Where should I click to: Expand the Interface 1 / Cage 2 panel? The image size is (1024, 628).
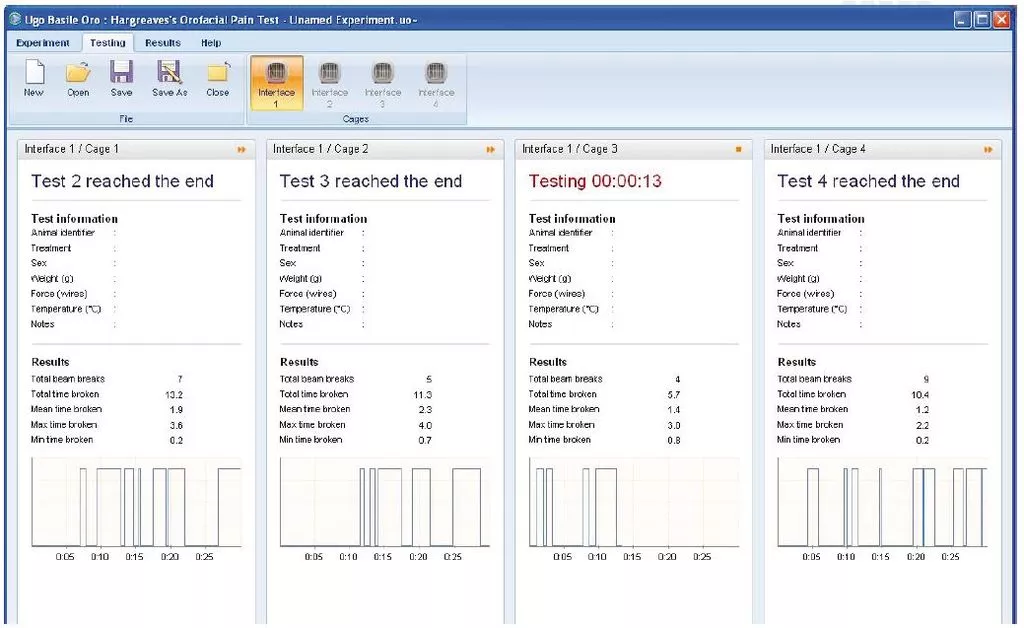click(x=491, y=147)
